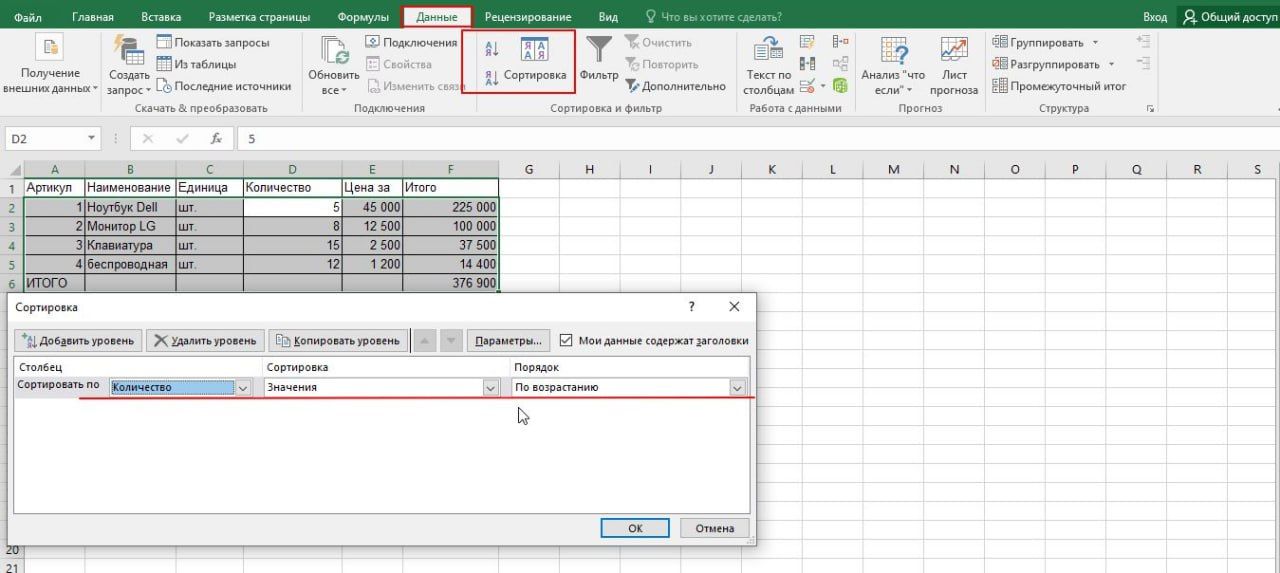
Task: Open the Разметка страницы tab
Action: click(x=259, y=17)
